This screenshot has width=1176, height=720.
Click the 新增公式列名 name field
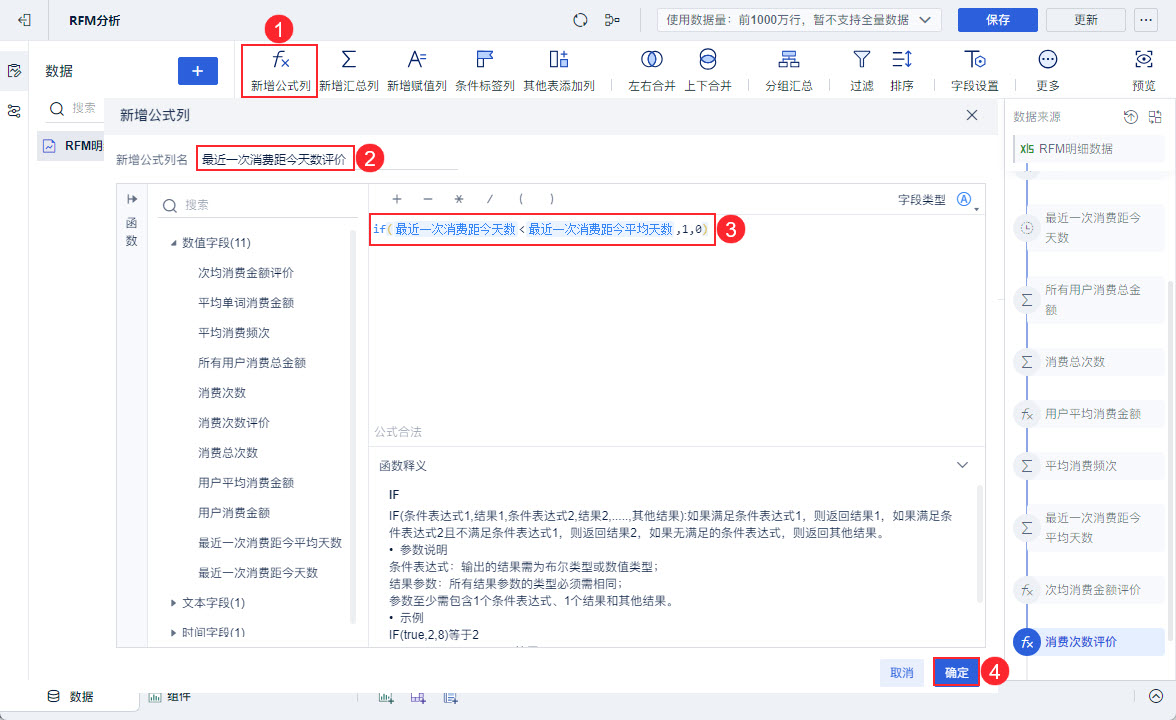point(328,159)
